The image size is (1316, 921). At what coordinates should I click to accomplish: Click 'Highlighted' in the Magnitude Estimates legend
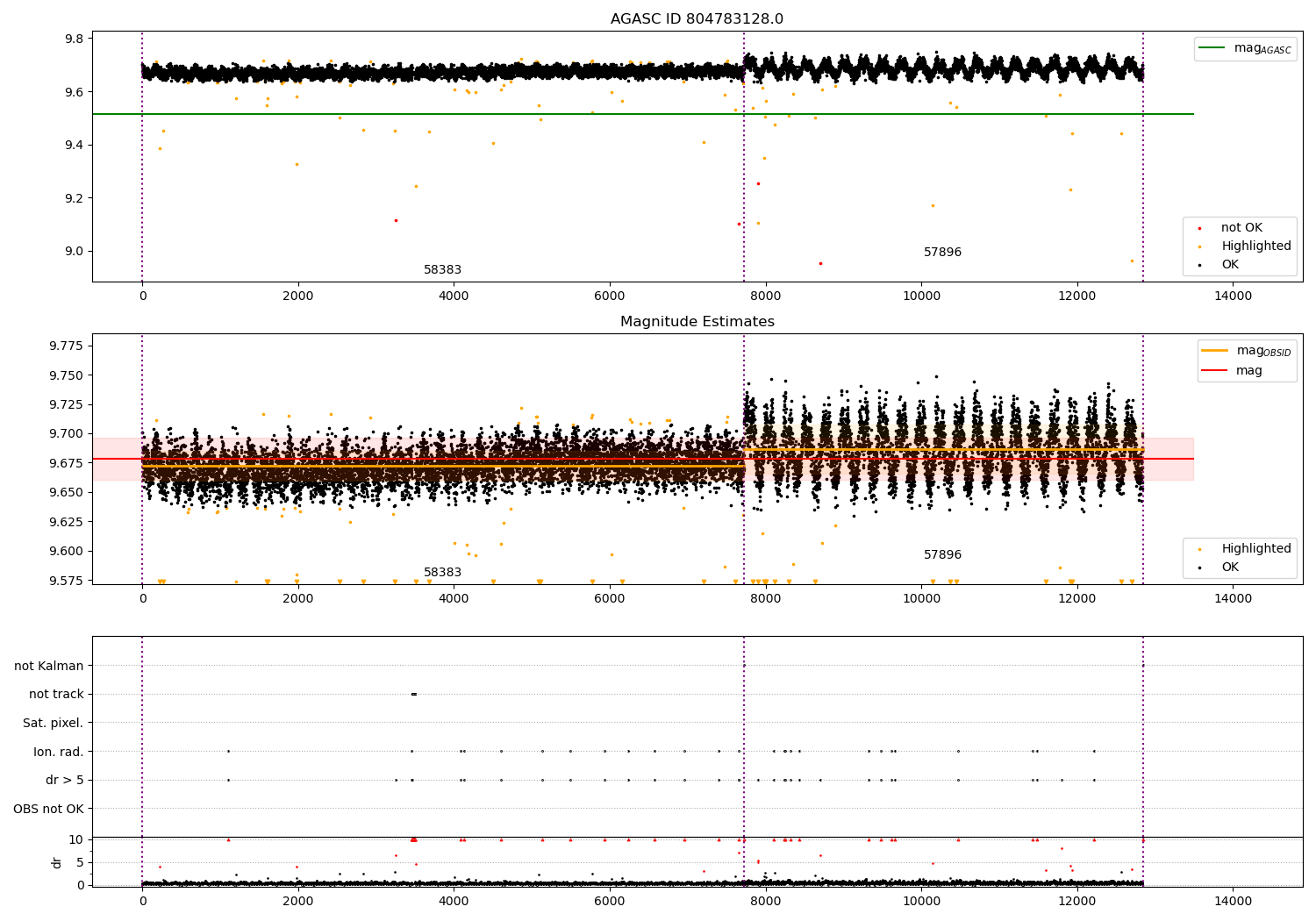pyautogui.click(x=1256, y=549)
